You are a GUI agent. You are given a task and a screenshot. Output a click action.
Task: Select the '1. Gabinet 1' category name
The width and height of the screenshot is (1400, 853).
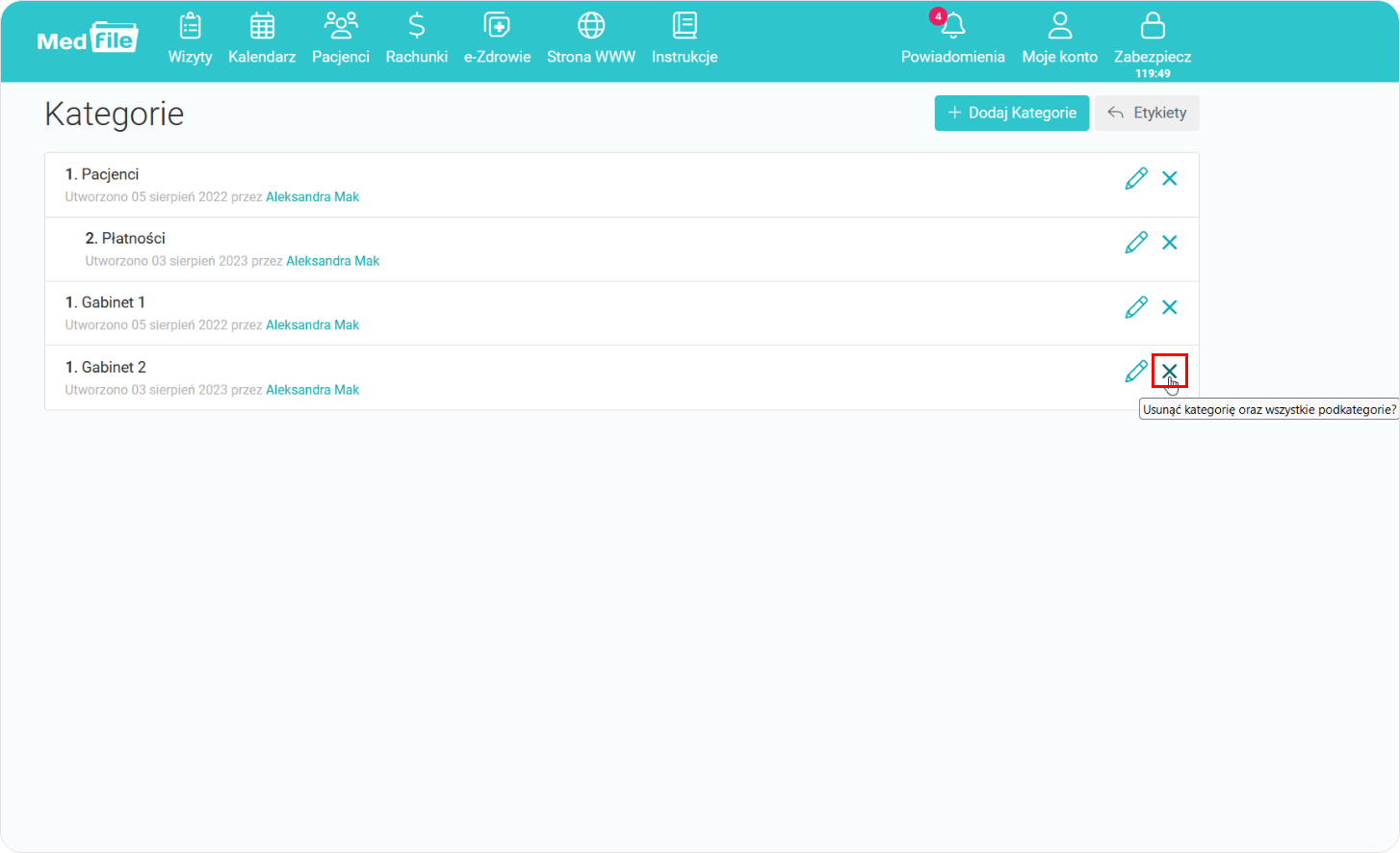pyautogui.click(x=105, y=302)
